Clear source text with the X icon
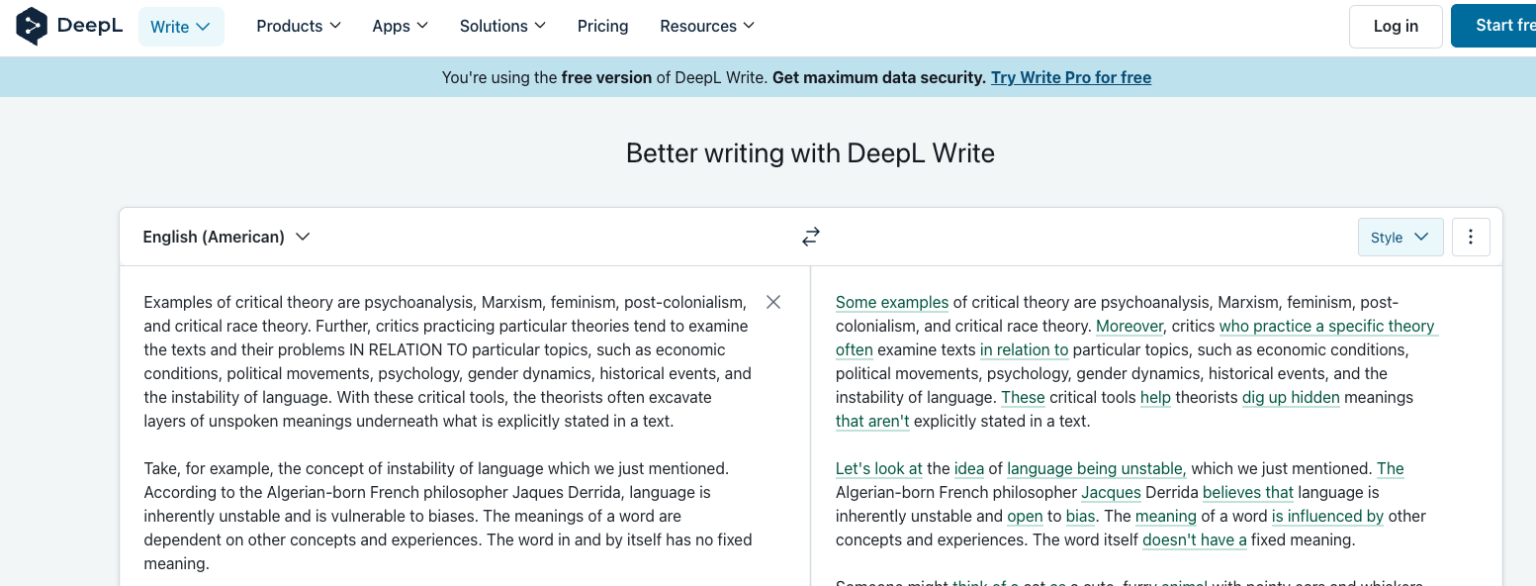 [x=773, y=302]
